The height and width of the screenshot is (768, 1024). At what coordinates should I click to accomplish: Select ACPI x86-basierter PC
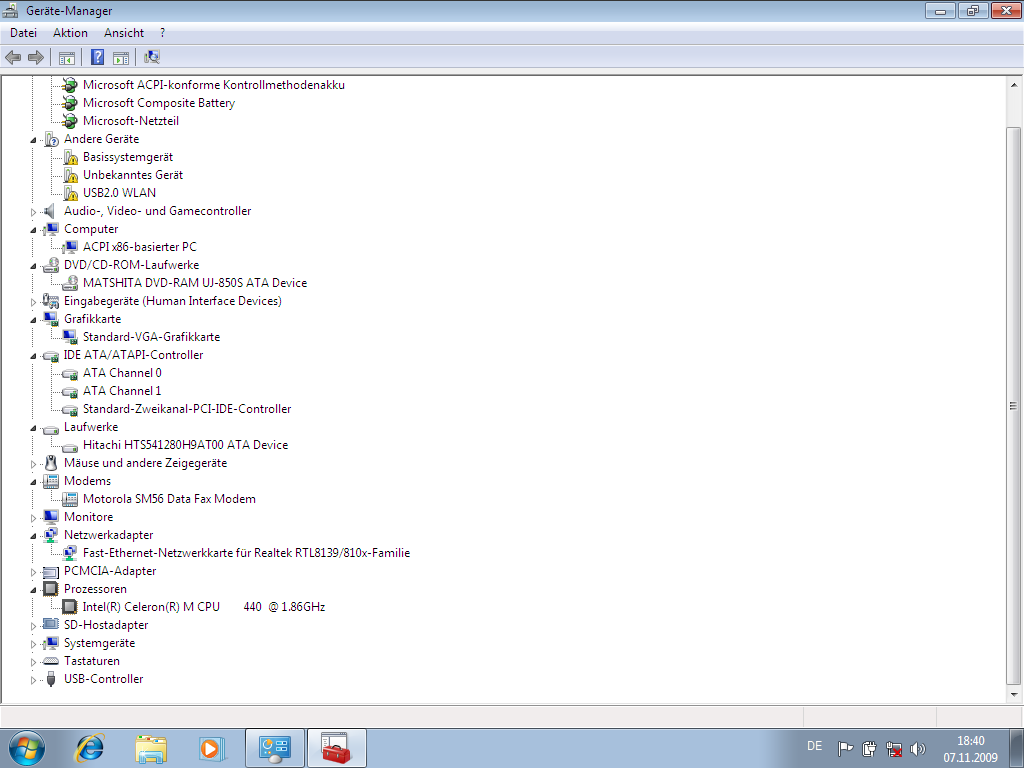[140, 247]
